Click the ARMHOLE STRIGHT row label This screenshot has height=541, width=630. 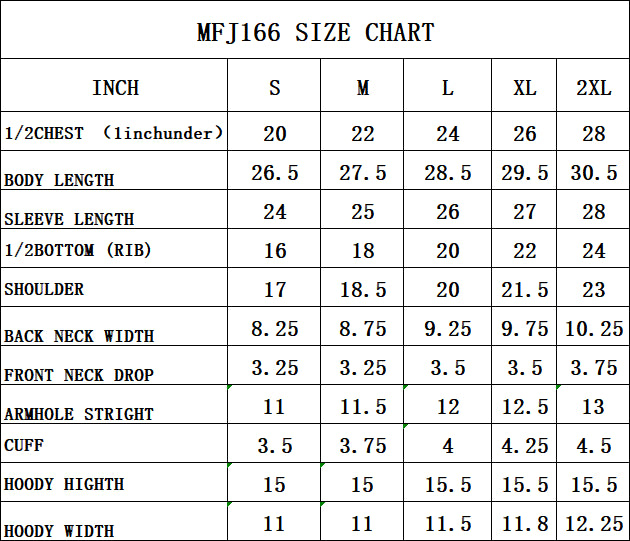79,414
